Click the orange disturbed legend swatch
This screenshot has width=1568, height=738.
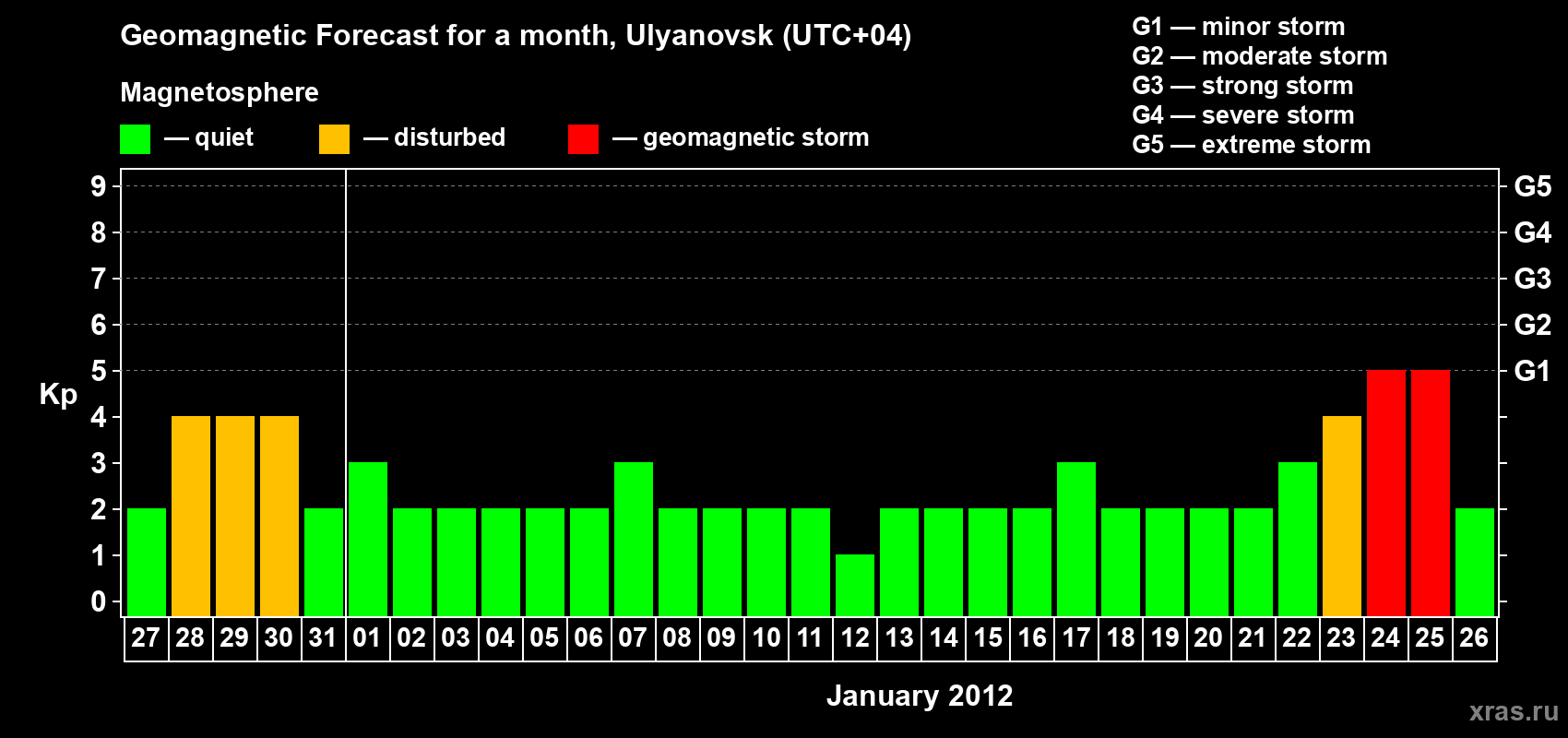pos(334,139)
